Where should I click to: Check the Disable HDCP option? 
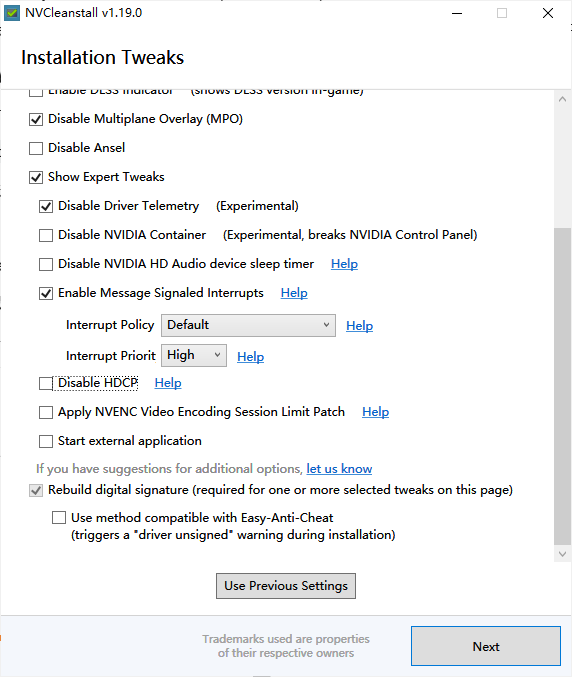(x=46, y=383)
